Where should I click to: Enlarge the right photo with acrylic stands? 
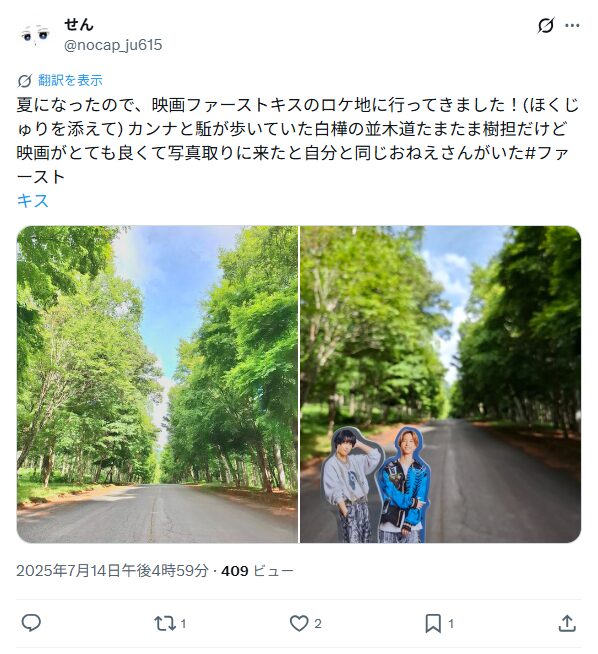point(440,384)
